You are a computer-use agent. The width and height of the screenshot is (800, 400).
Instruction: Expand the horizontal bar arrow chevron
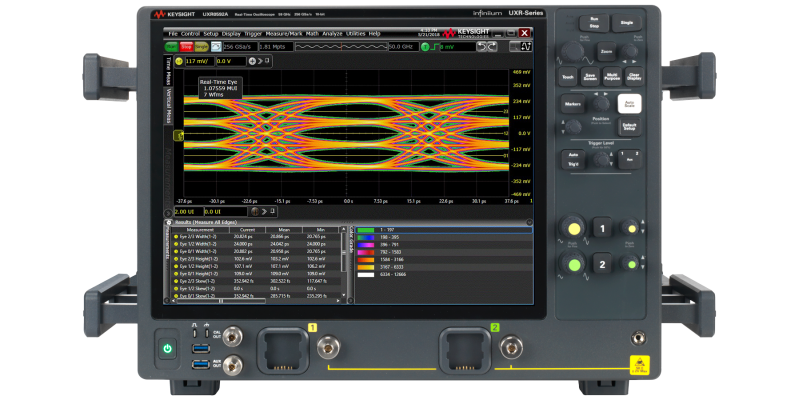pyautogui.click(x=264, y=211)
